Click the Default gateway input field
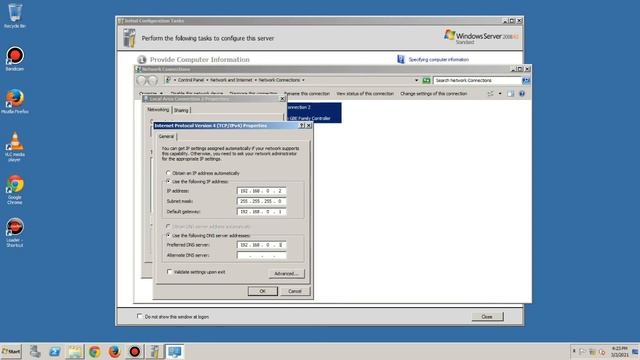The width and height of the screenshot is (640, 360). [x=262, y=211]
